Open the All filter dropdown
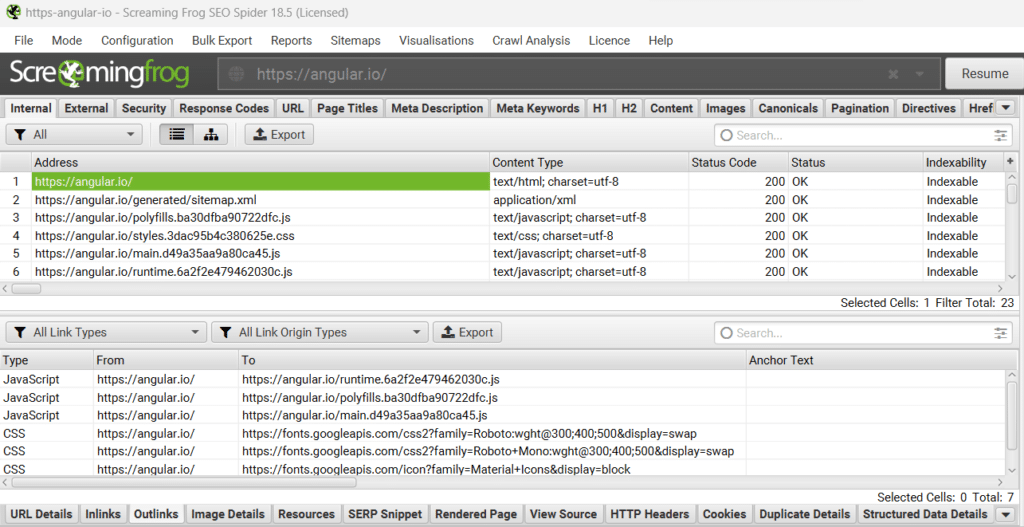 coord(74,135)
